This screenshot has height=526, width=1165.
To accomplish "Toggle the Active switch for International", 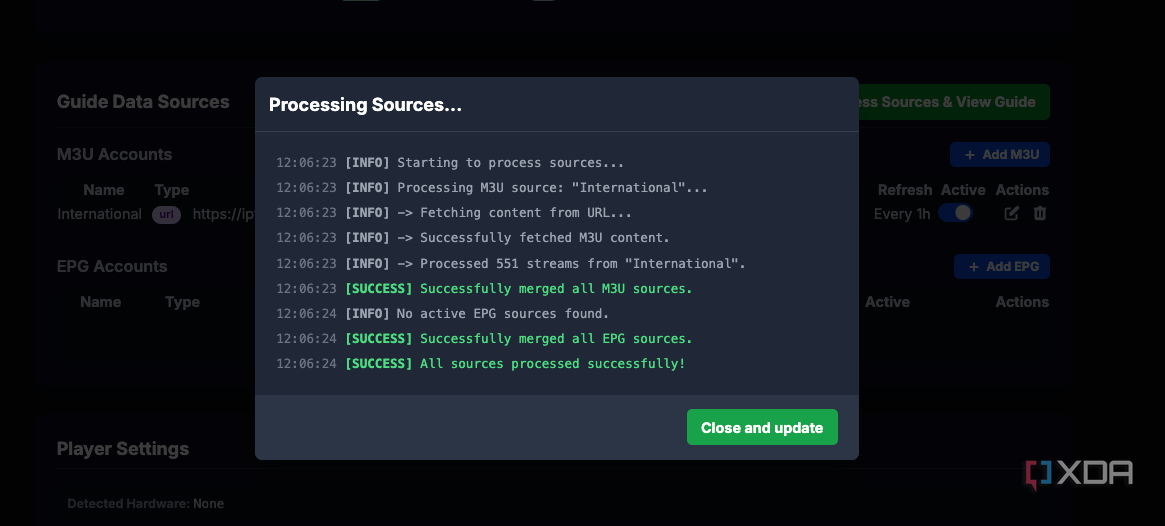I will tap(955, 213).
